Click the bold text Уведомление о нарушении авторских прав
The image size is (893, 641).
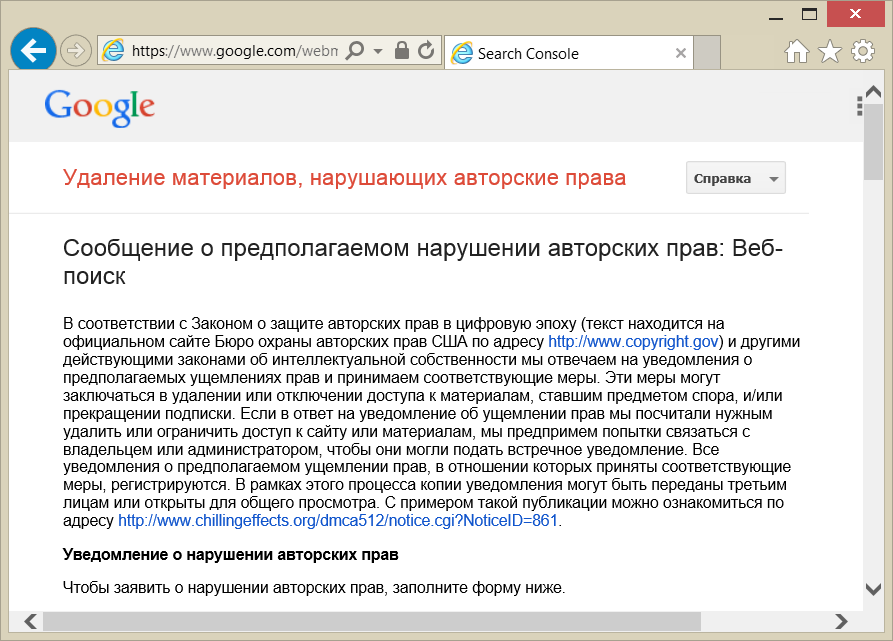click(x=231, y=554)
